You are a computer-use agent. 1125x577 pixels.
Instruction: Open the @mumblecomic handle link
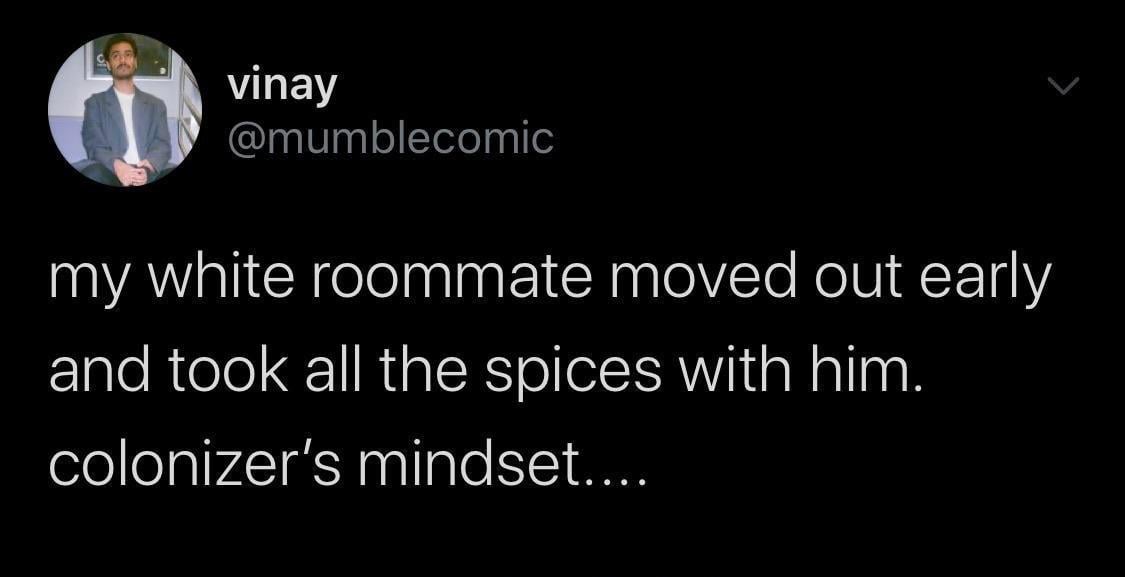pyautogui.click(x=391, y=139)
